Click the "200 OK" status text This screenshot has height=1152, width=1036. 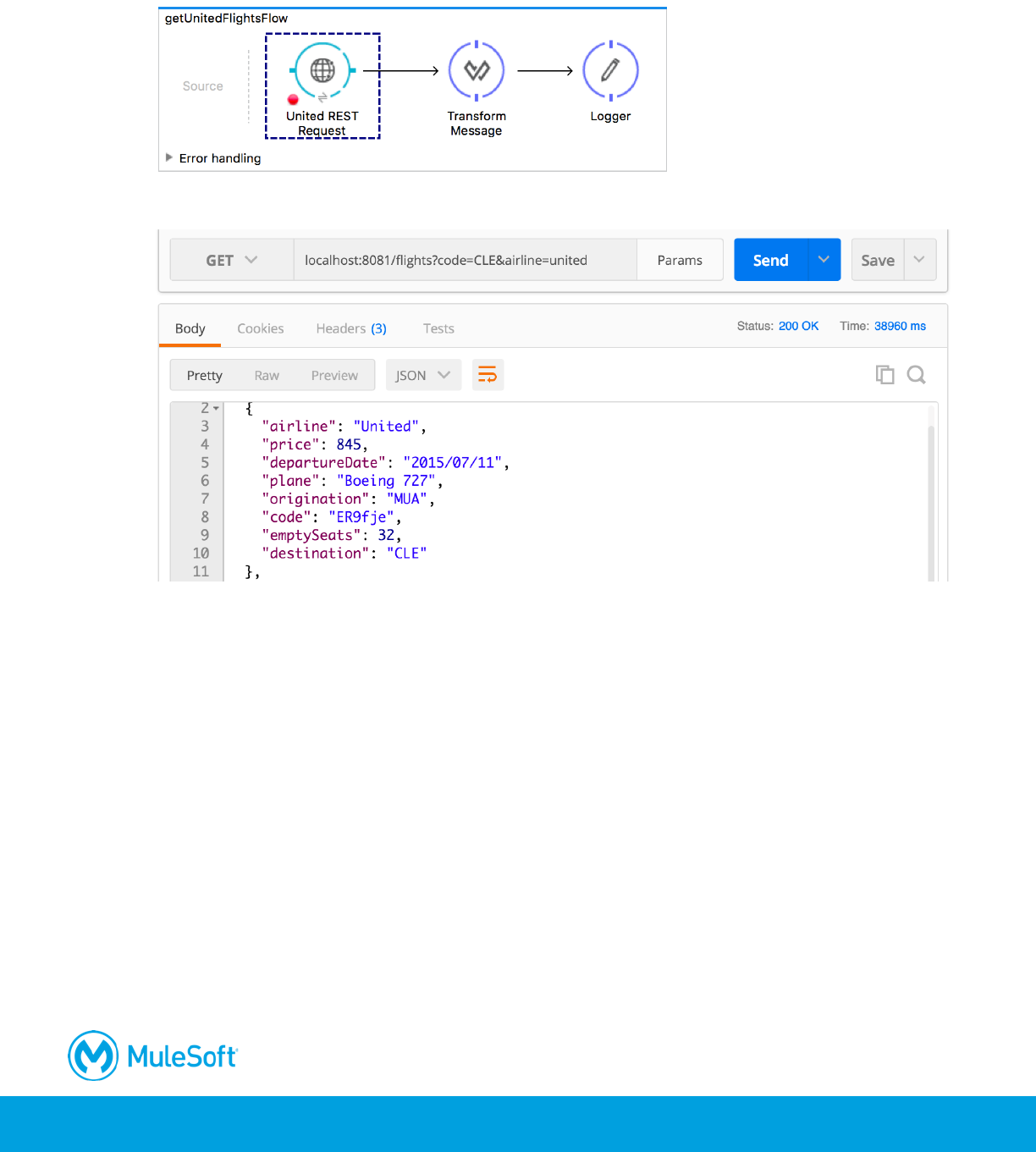[x=798, y=326]
